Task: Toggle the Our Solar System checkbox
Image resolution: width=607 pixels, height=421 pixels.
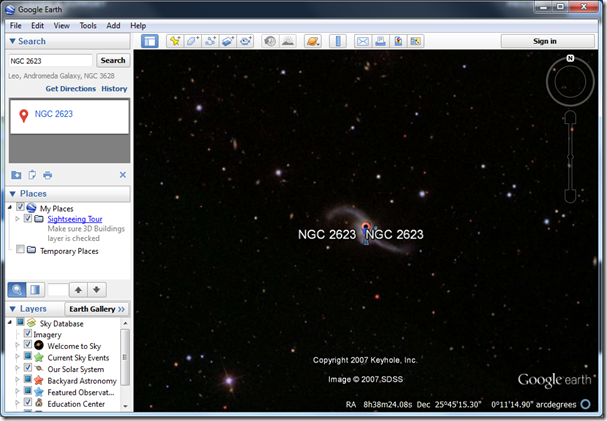Action: click(28, 367)
